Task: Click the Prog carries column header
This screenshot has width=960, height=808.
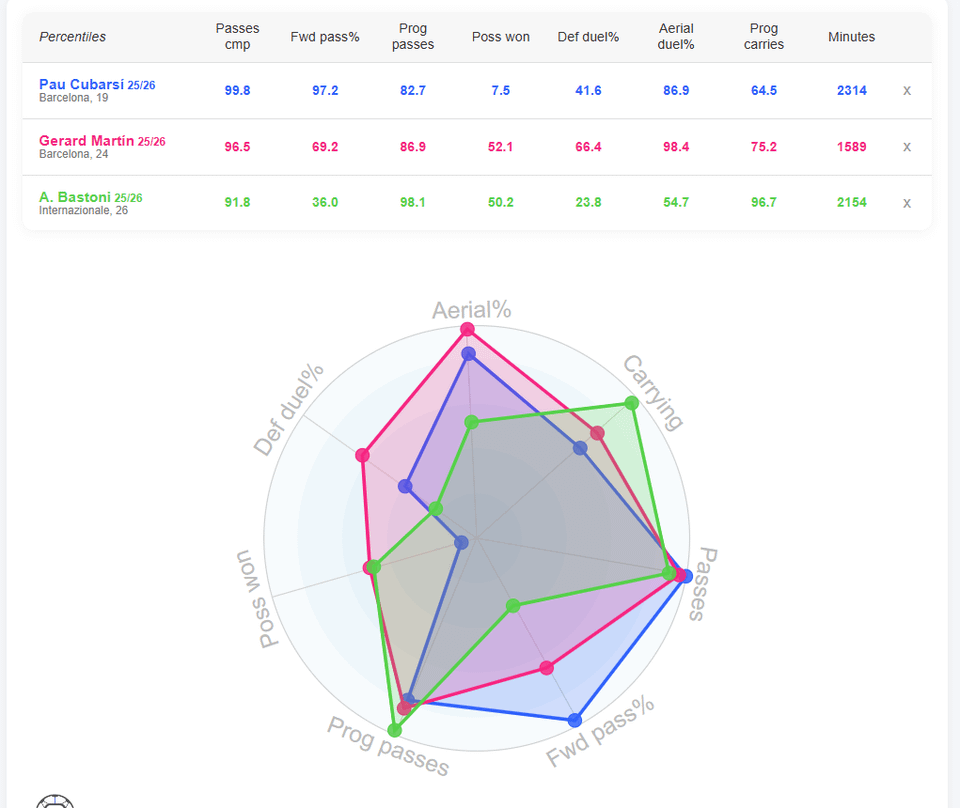Action: tap(764, 37)
